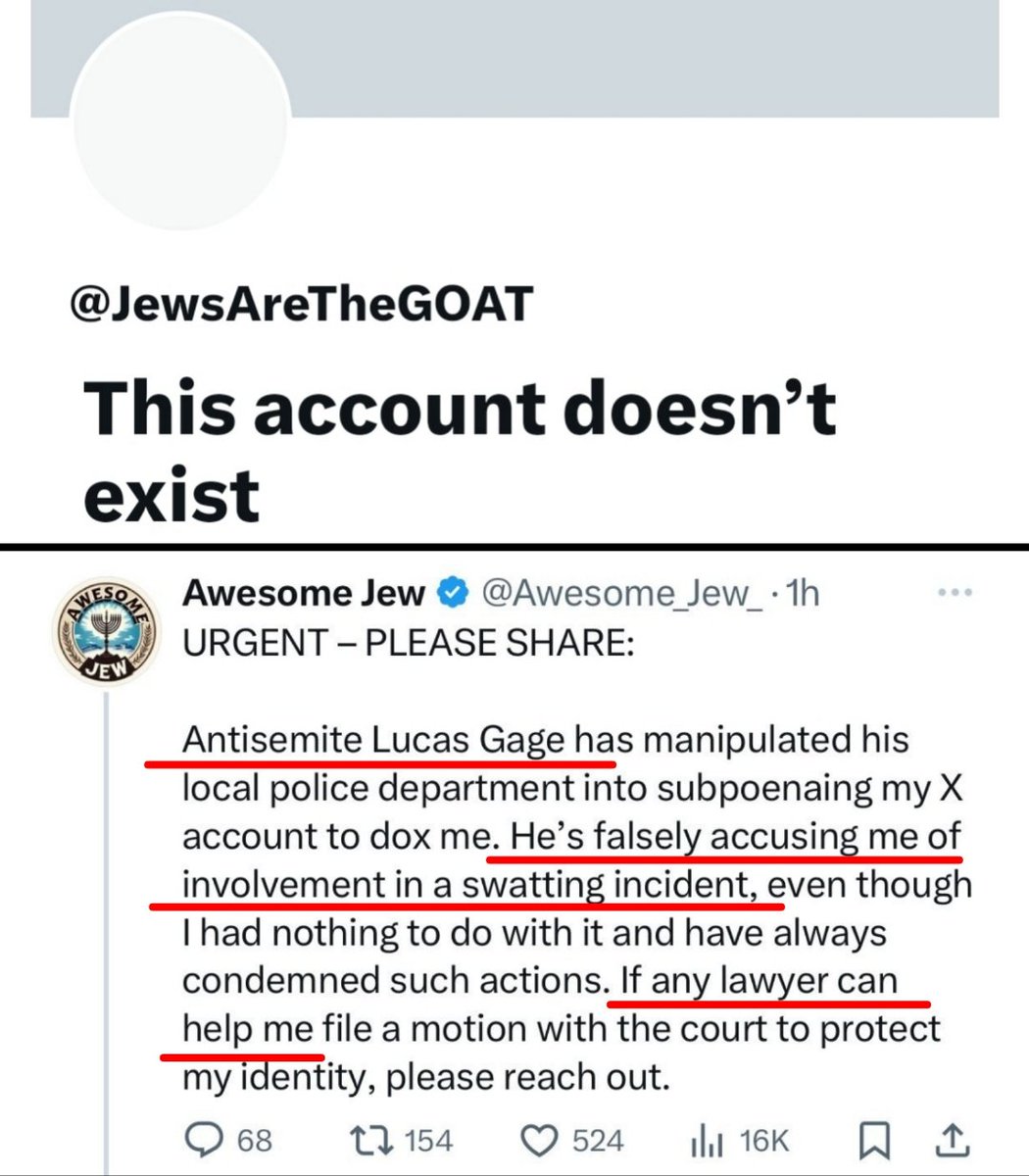This screenshot has height=1176, width=1029.
Task: Click the "URGENT – PLEASE SHARE:" tweet line
Action: pos(409,644)
